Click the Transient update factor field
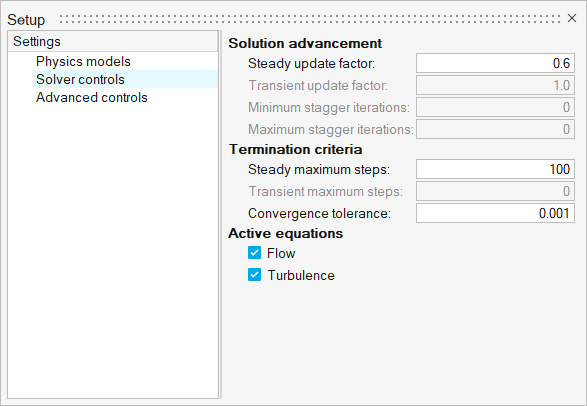 [495, 85]
